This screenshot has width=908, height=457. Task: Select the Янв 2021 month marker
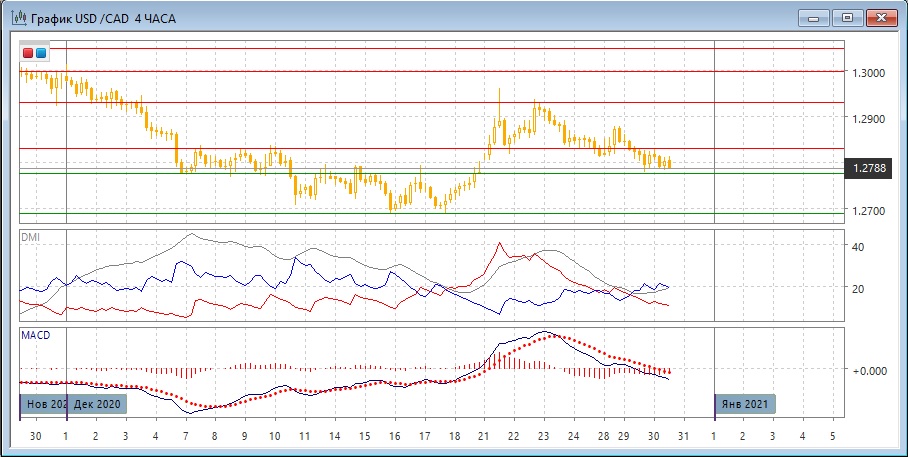(x=744, y=404)
